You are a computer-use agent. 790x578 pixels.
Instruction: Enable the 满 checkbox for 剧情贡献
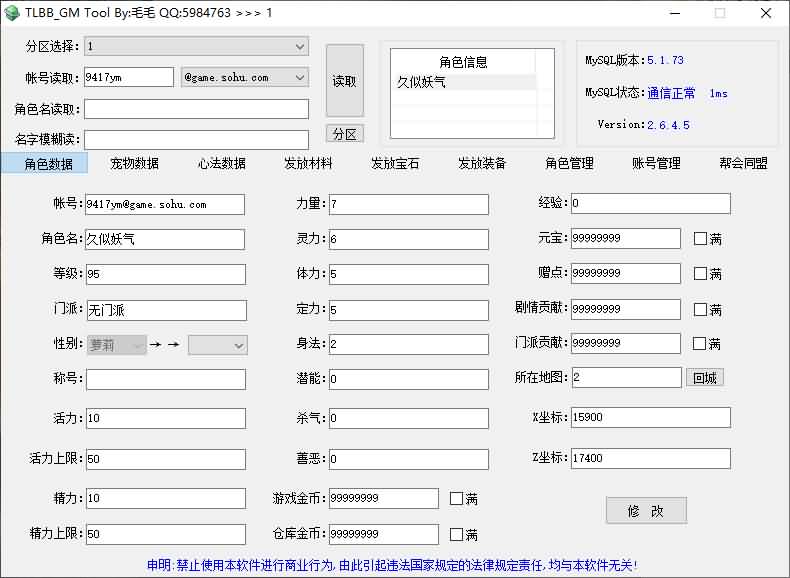click(x=700, y=309)
